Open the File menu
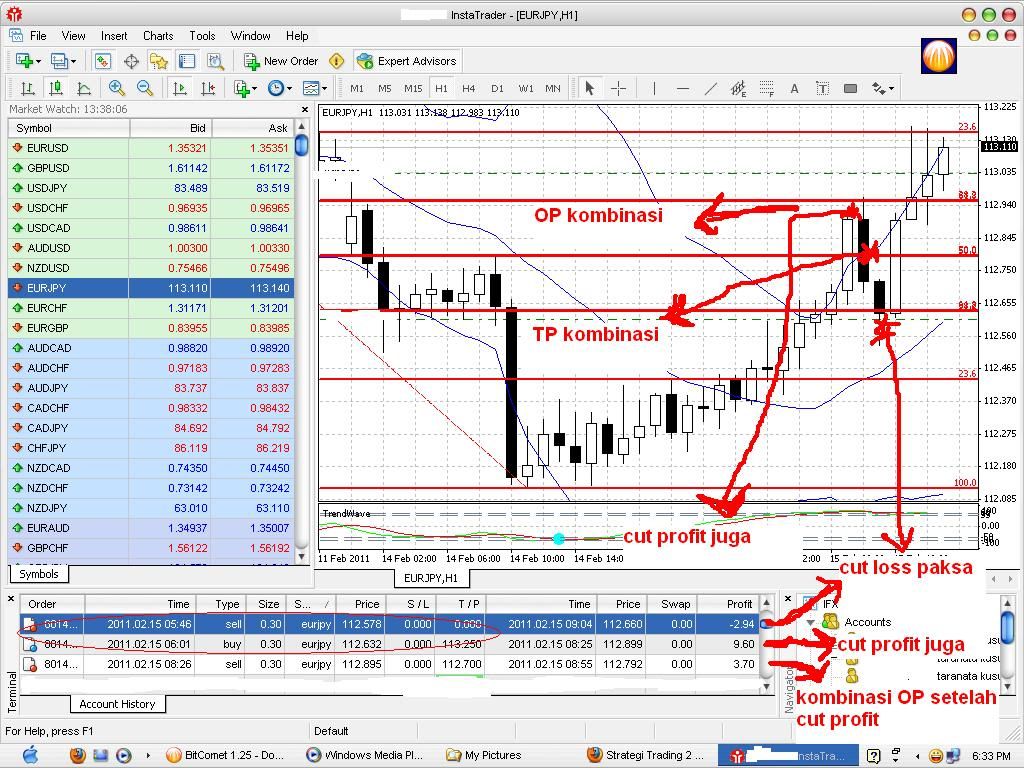1024x768 pixels. pyautogui.click(x=38, y=36)
